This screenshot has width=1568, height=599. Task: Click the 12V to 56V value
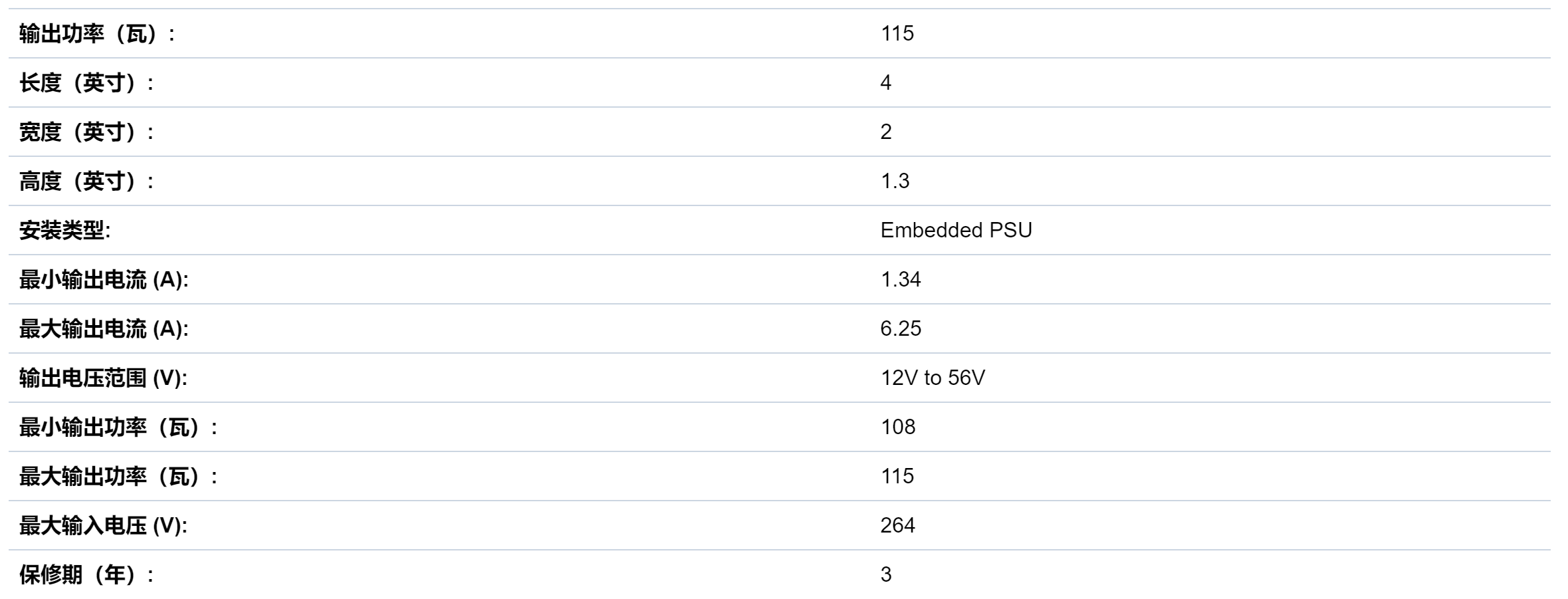tap(933, 378)
